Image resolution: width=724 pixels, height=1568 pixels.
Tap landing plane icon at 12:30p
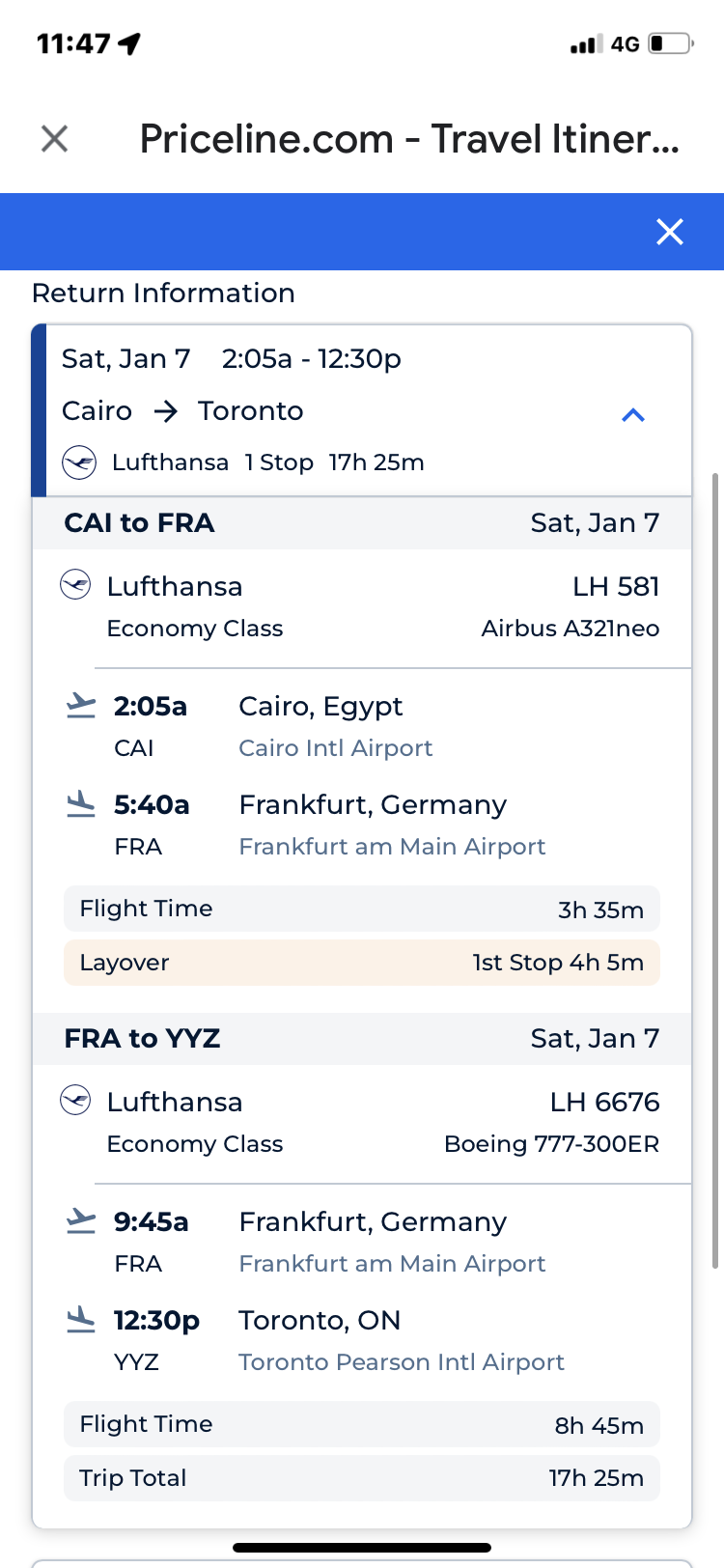(81, 1320)
